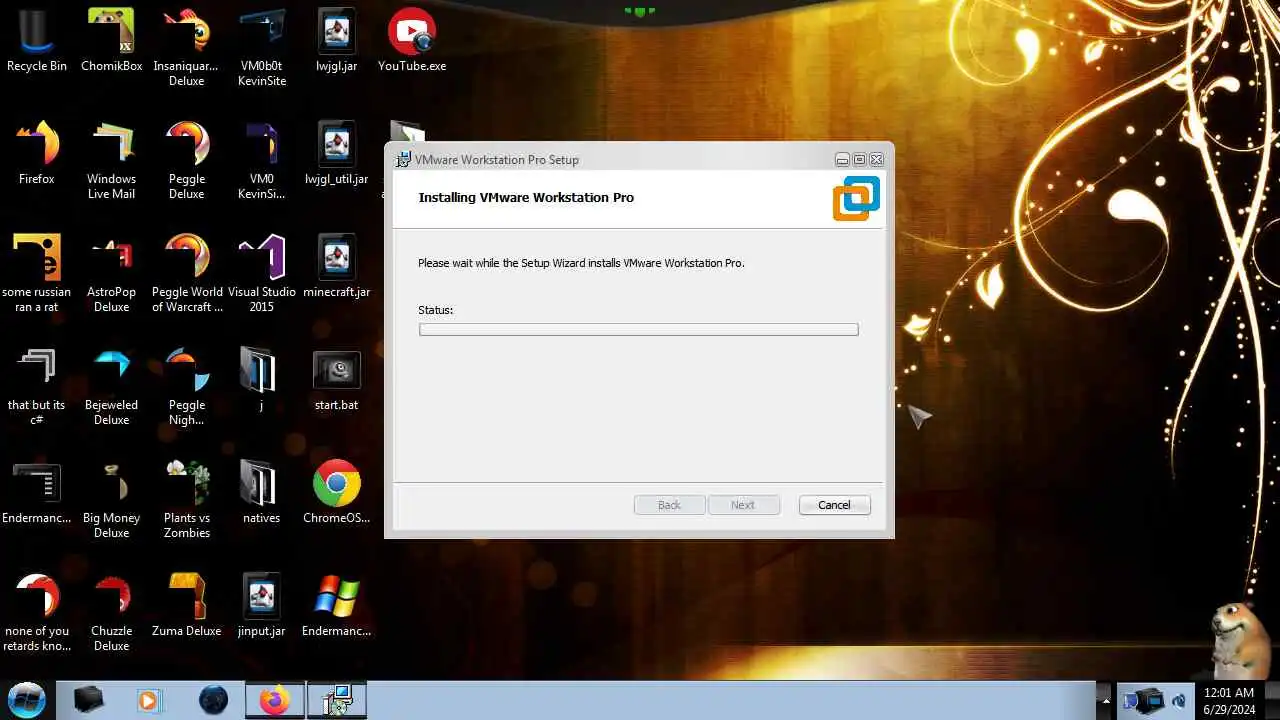The height and width of the screenshot is (720, 1280).
Task: Select the 'some russian ran a rat' icon
Action: (36, 273)
